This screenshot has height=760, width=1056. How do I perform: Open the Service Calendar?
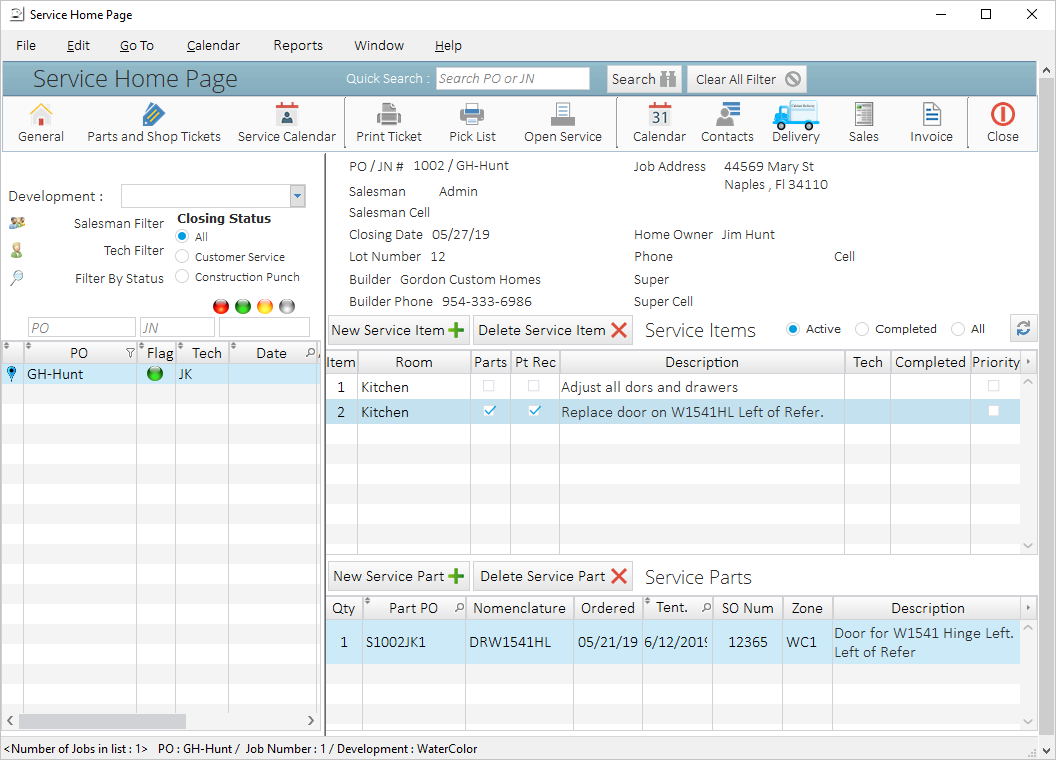click(x=286, y=123)
